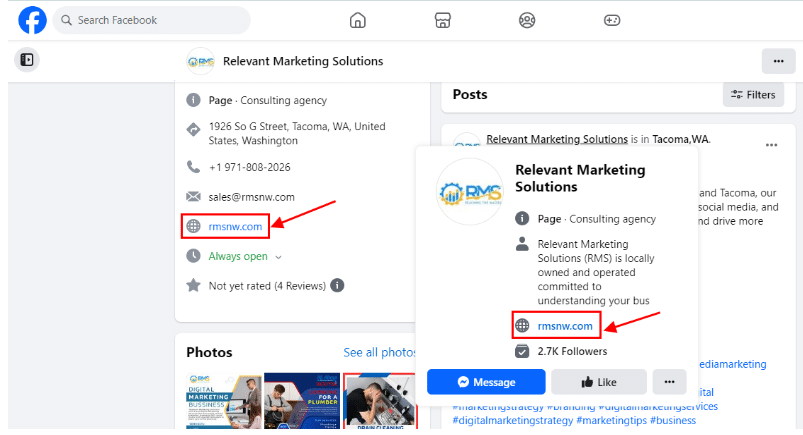Click the hover card person icon

click(522, 244)
